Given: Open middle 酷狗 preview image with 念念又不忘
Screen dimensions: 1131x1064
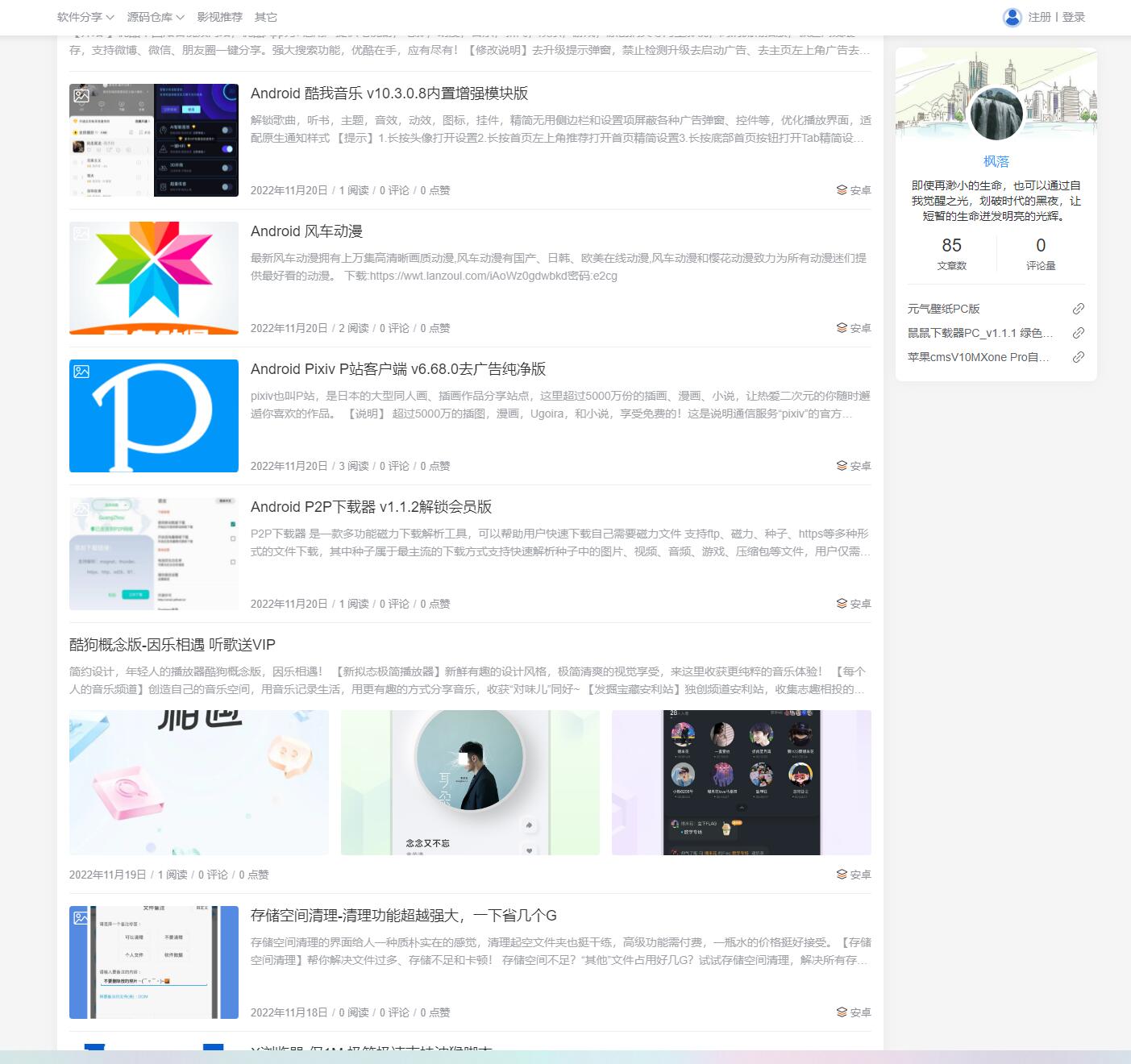Looking at the screenshot, I should (470, 783).
